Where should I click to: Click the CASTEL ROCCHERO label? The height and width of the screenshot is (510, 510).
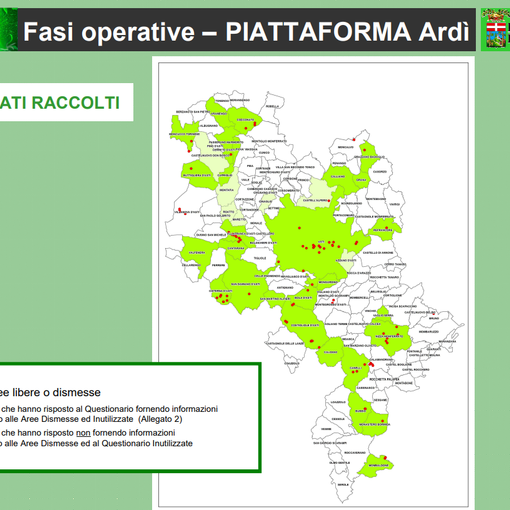[x=416, y=370]
